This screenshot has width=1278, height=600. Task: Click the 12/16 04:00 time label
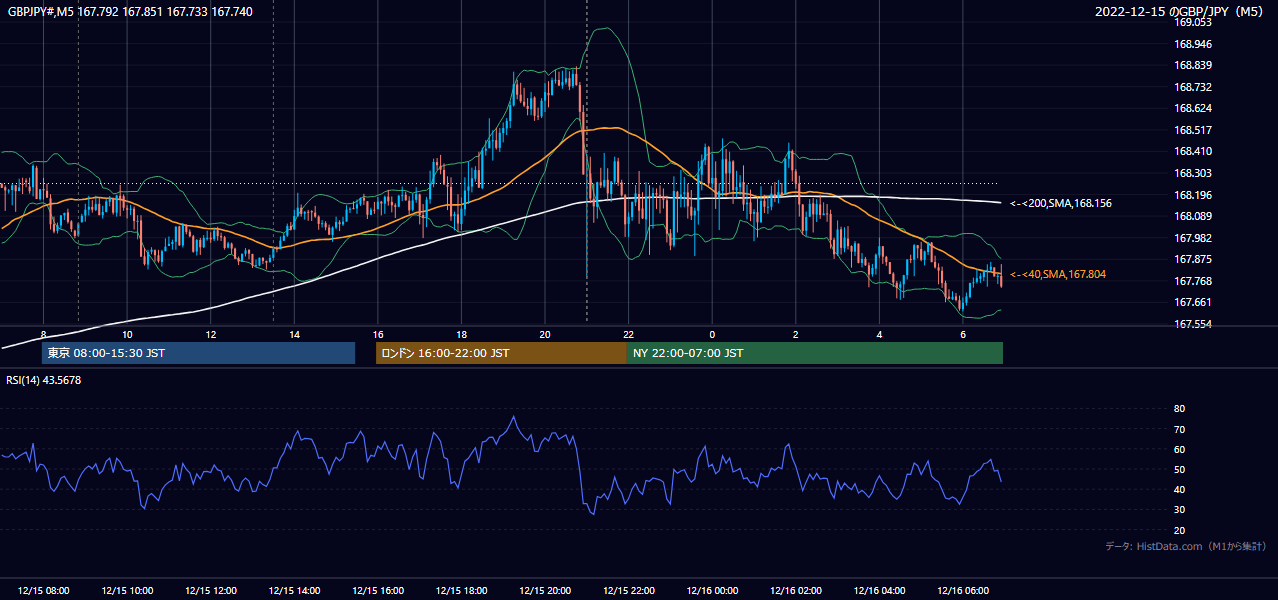tap(879, 591)
